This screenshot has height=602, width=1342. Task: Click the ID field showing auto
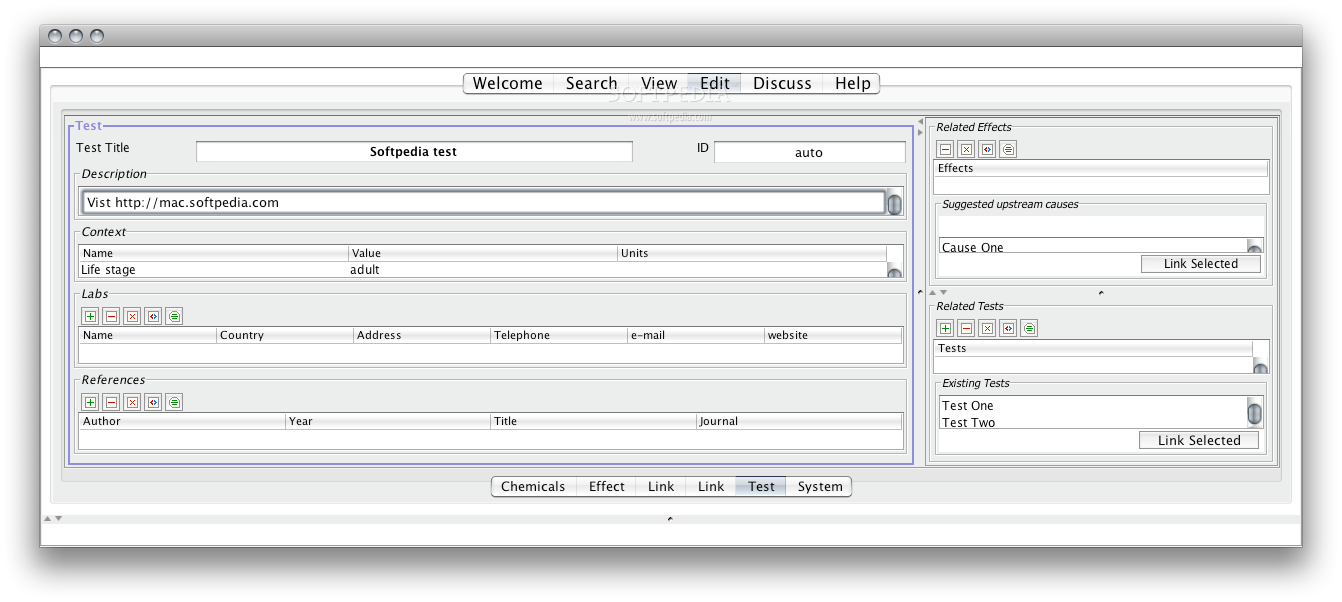[809, 152]
